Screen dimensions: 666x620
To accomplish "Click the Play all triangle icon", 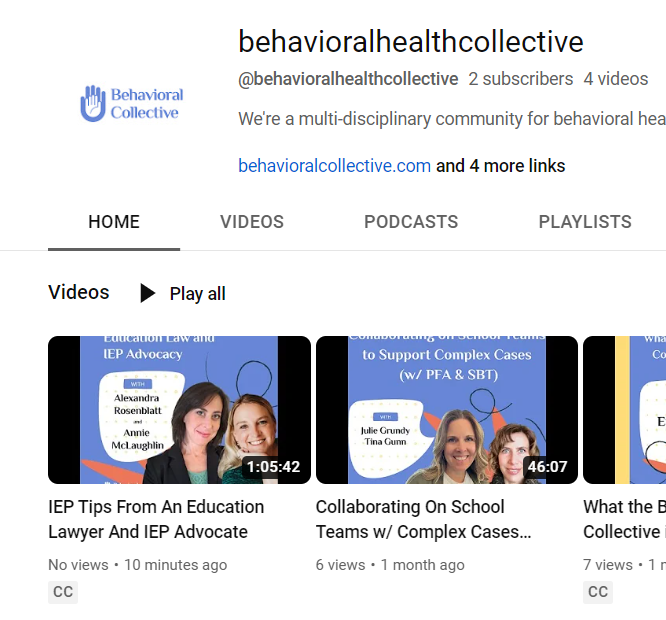I will [x=148, y=293].
